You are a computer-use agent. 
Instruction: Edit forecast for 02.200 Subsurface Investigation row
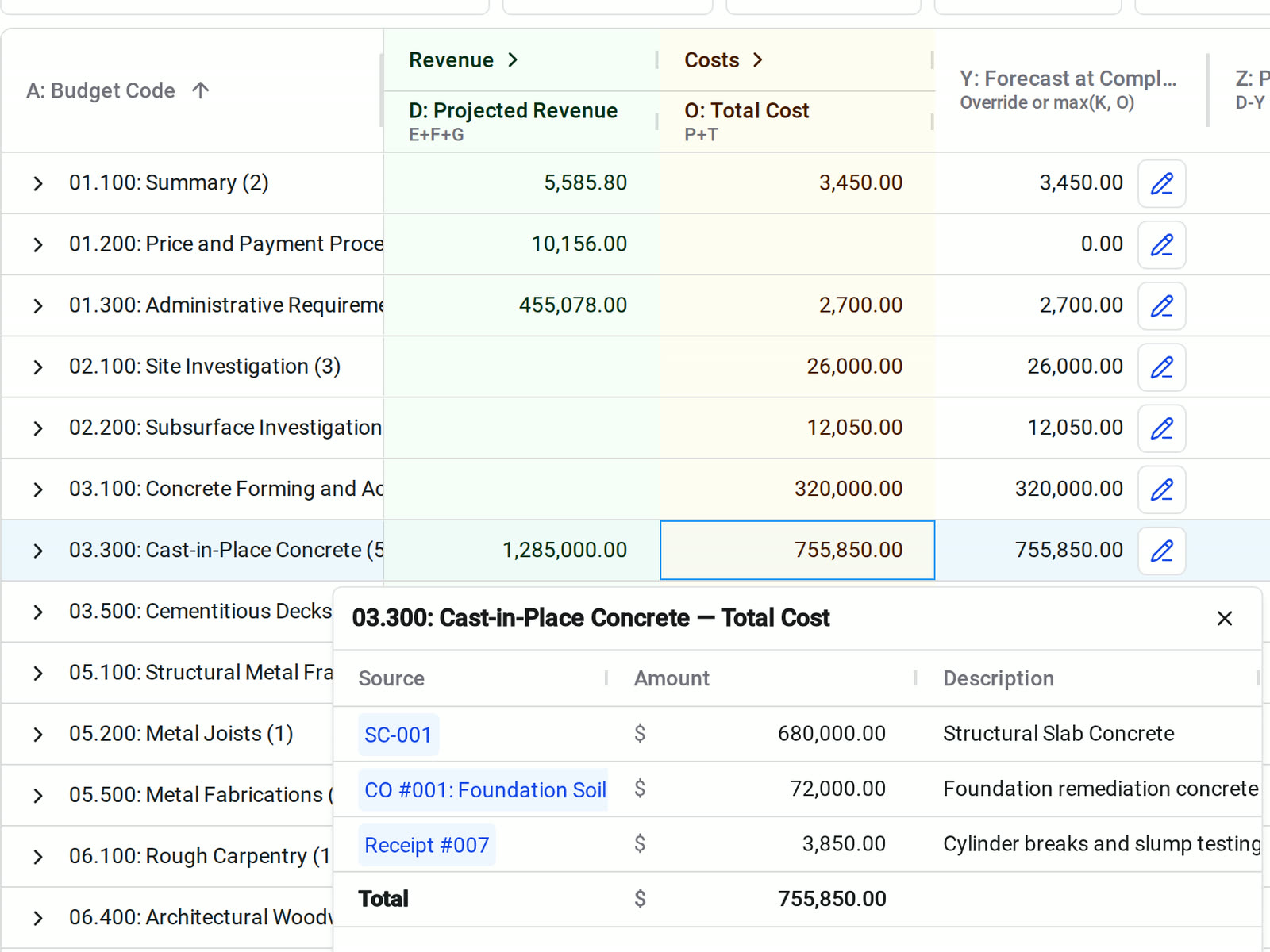point(1162,428)
